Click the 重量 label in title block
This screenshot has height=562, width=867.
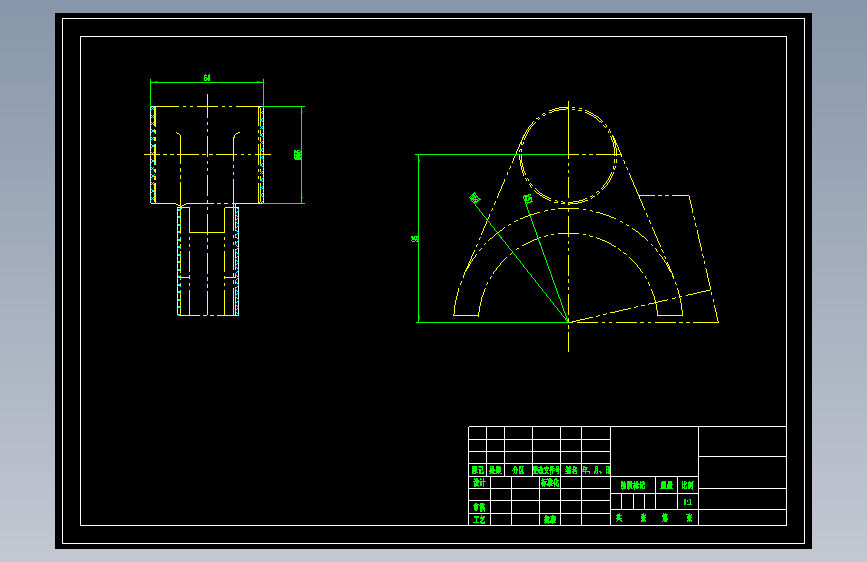(x=666, y=485)
